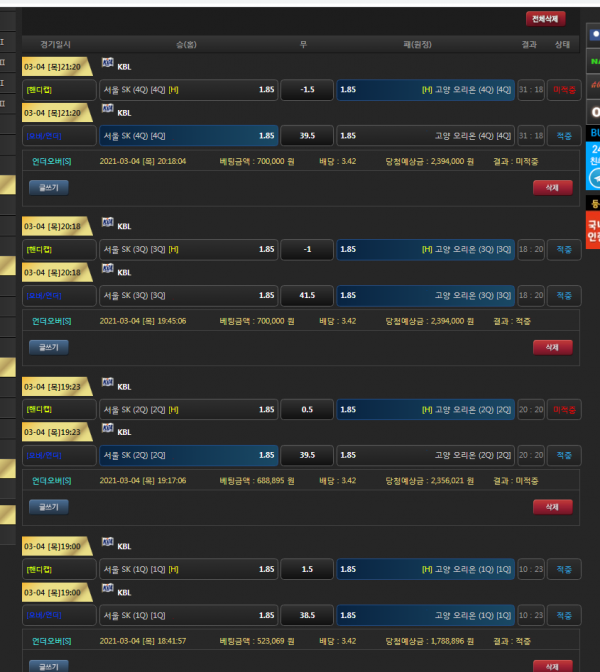Click 미적중 status on 4Q handicap row
600x672 pixels.
tap(564, 90)
